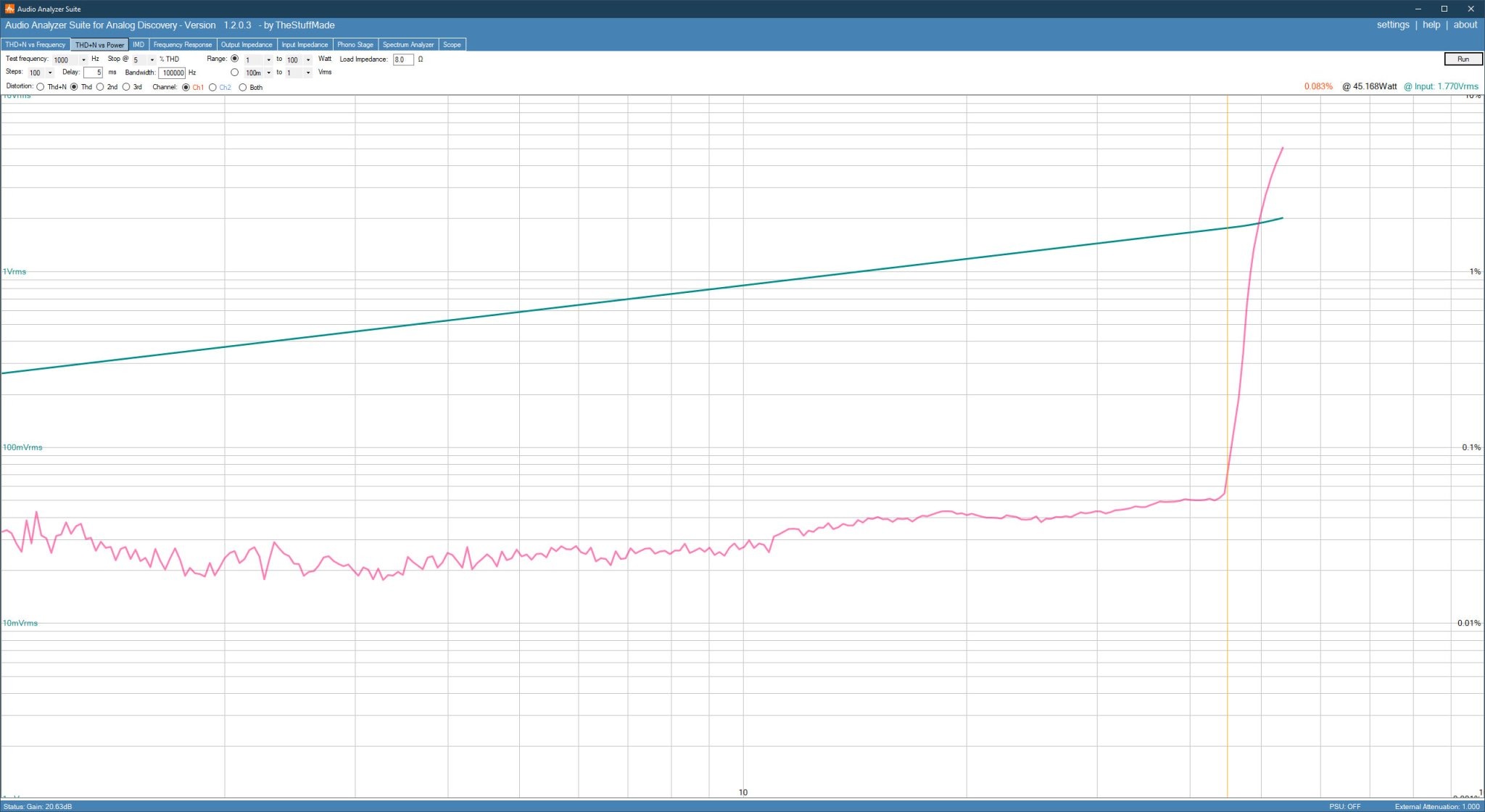Maximize or restore the window
This screenshot has height=812, width=1485.
point(1444,9)
